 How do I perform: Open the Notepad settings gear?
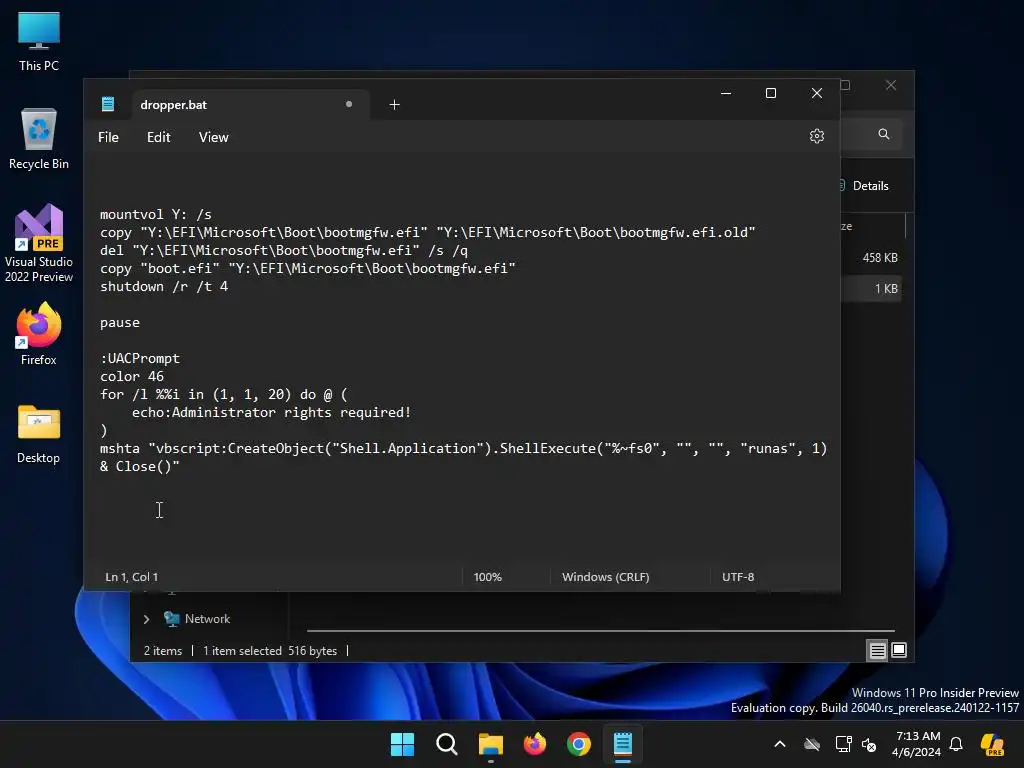pyautogui.click(x=816, y=136)
